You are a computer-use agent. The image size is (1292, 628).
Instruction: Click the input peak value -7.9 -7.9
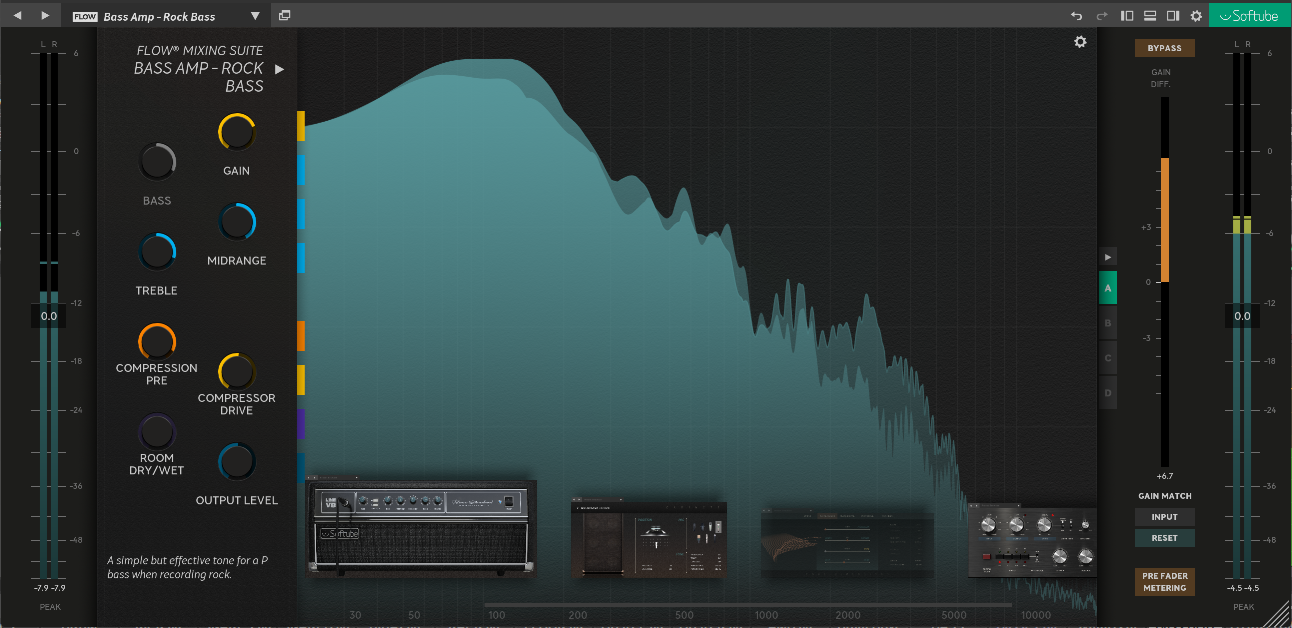click(x=49, y=588)
